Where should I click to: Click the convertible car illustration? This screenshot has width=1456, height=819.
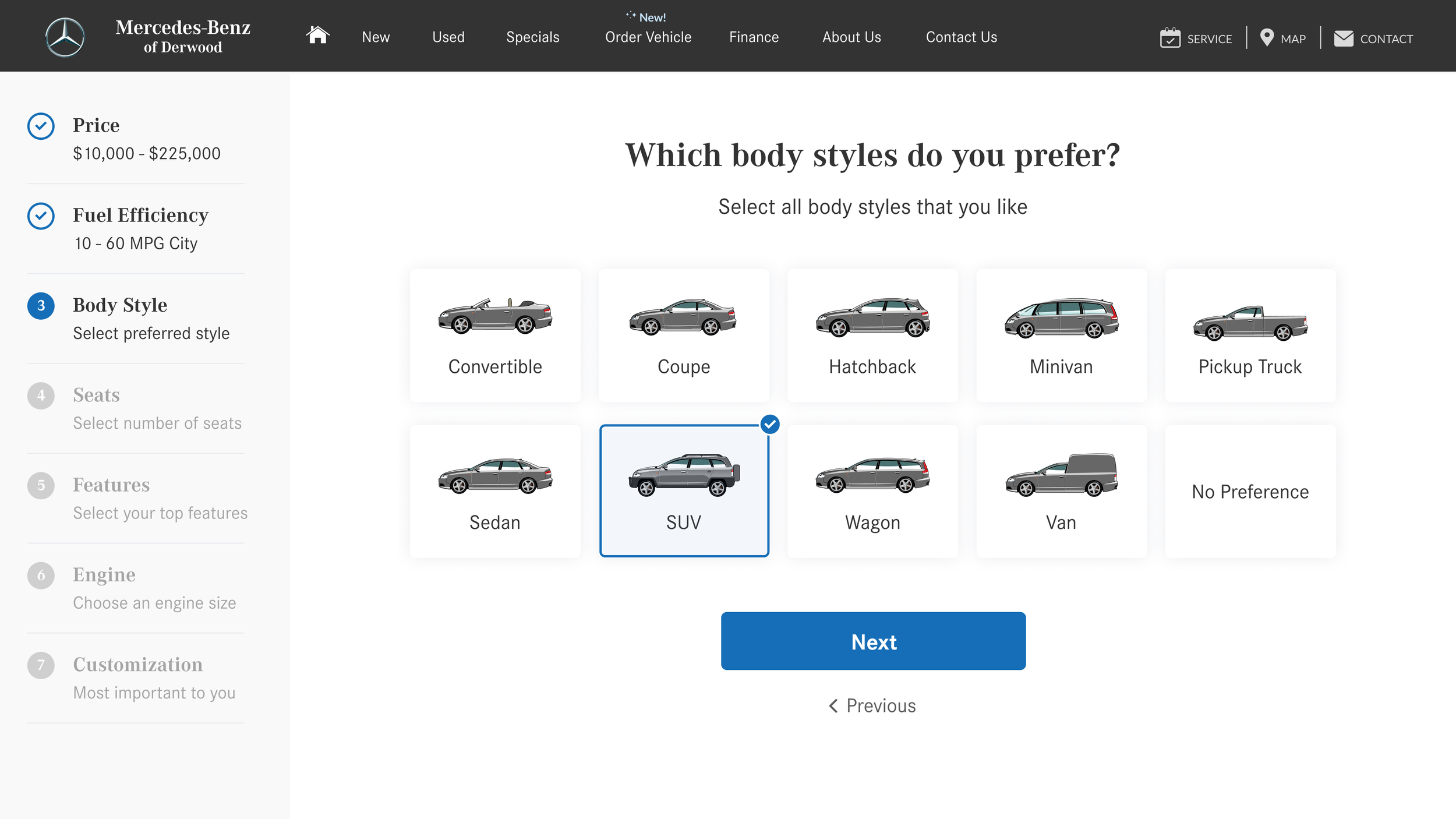pyautogui.click(x=495, y=316)
